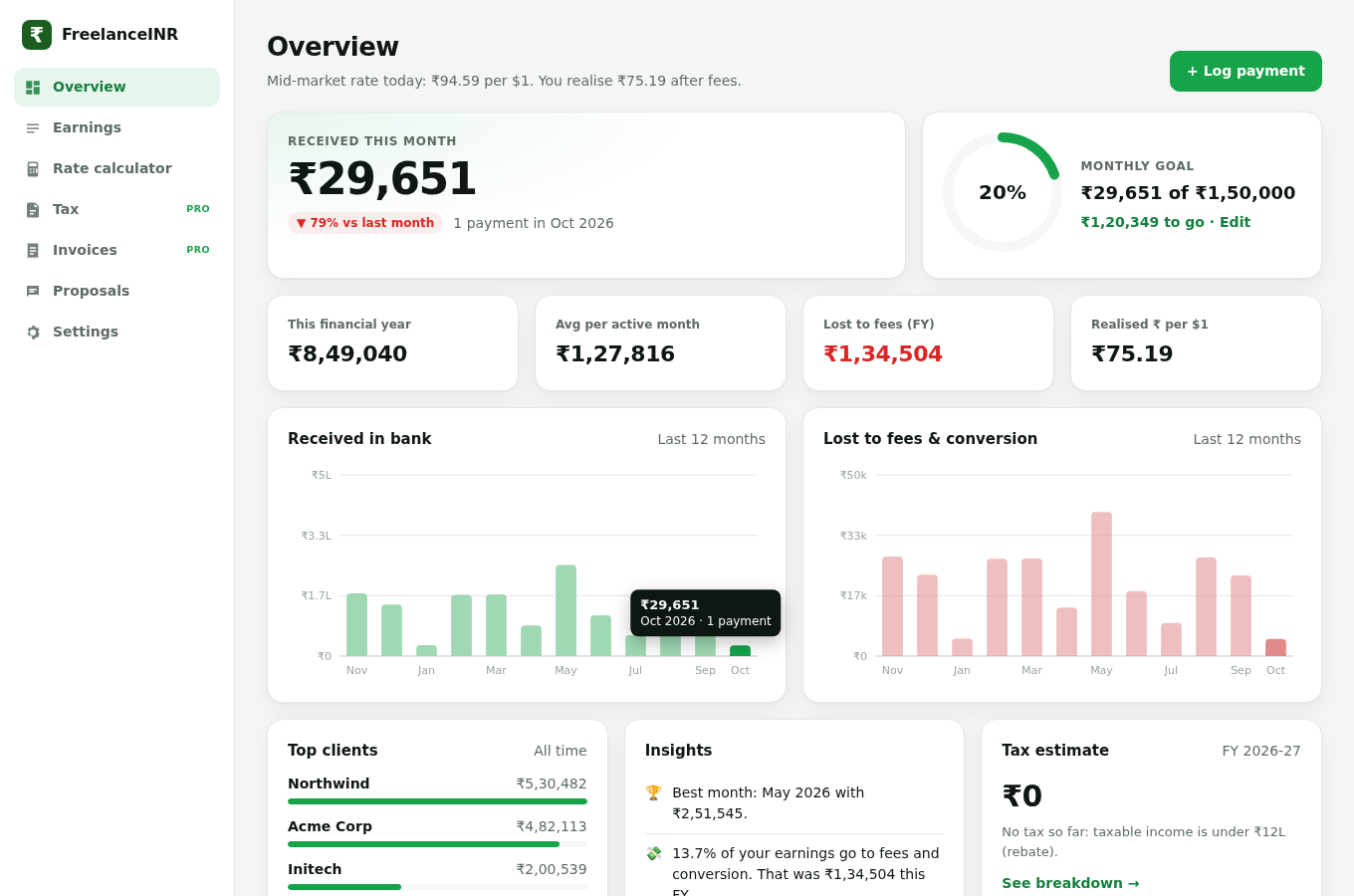This screenshot has height=896, width=1354.
Task: Click the 79% vs last month badge
Action: click(365, 223)
